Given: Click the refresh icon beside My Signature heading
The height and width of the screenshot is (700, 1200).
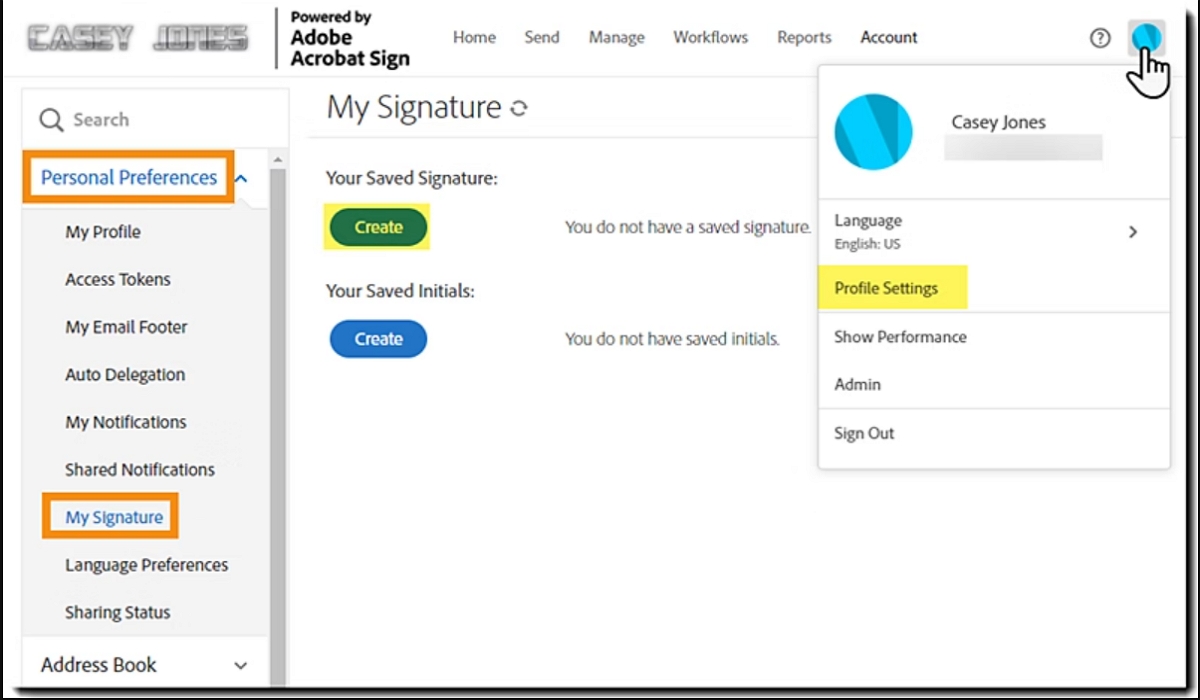Looking at the screenshot, I should tap(518, 108).
